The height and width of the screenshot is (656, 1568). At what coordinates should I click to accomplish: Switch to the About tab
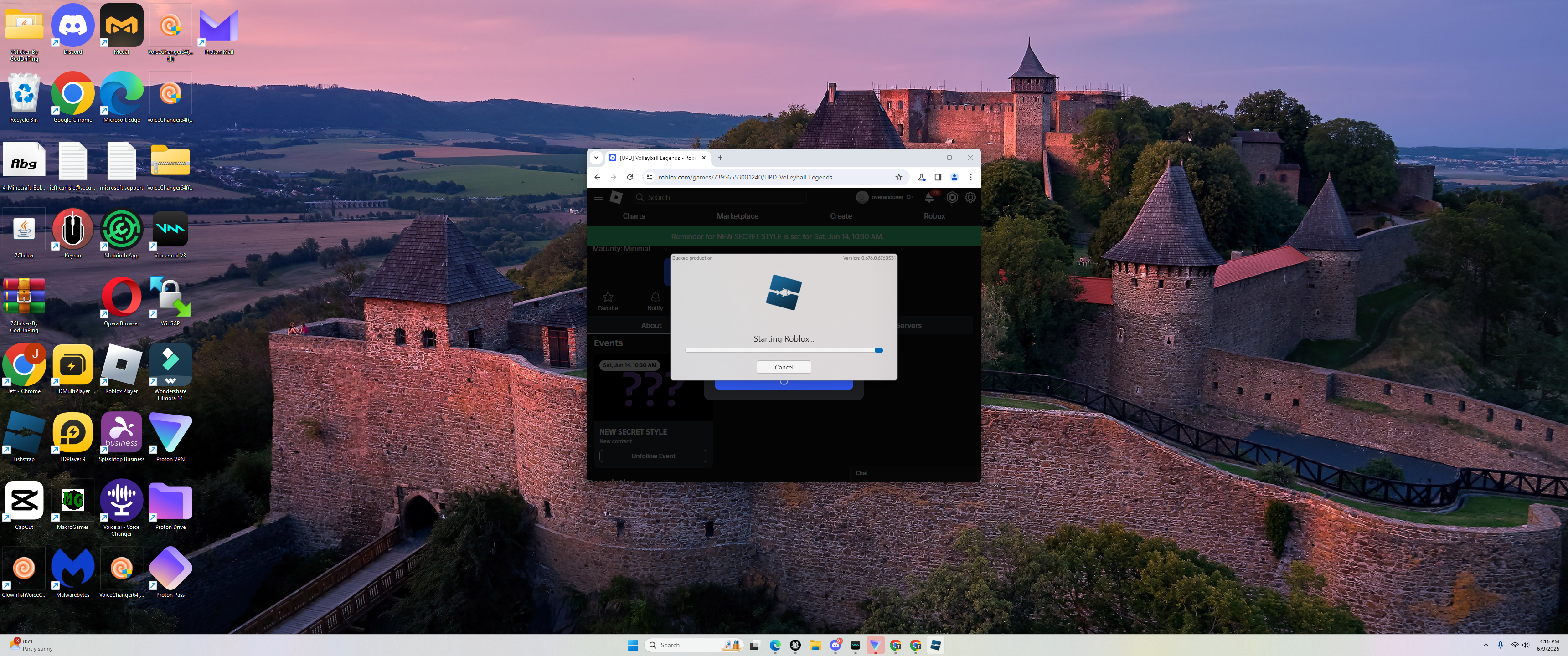(x=651, y=326)
